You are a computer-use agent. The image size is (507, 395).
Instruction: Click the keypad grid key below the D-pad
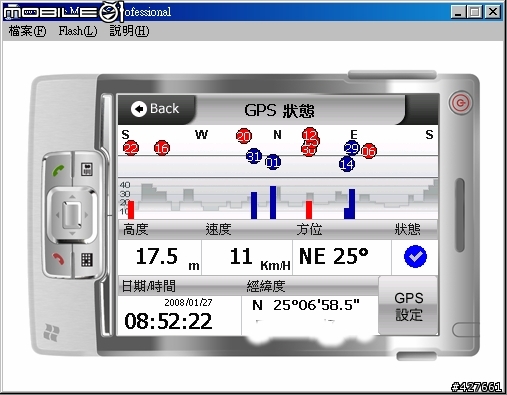[87, 260]
